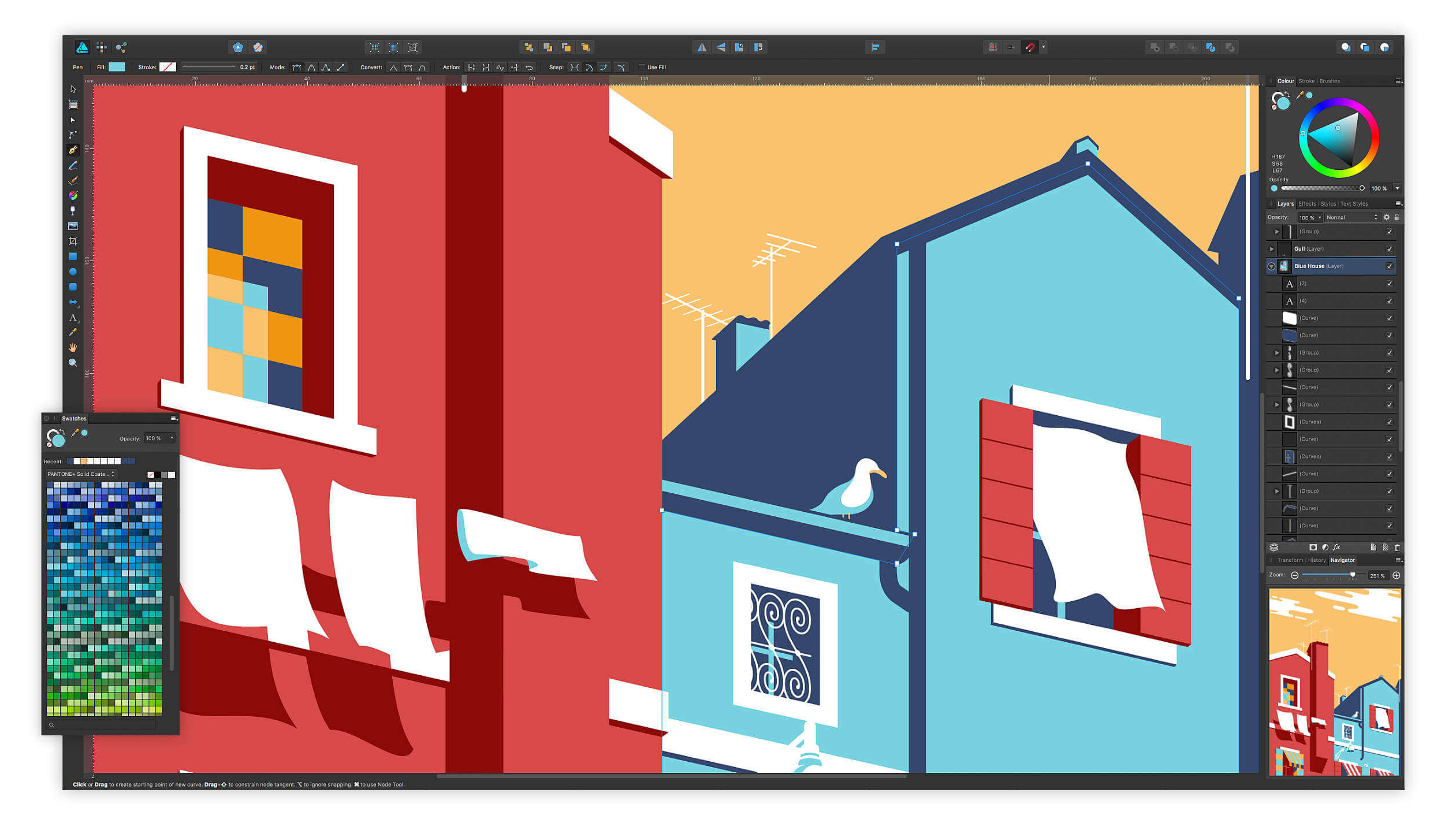The image size is (1456, 819).
Task: Select the Vector Crop tool
Action: (73, 241)
